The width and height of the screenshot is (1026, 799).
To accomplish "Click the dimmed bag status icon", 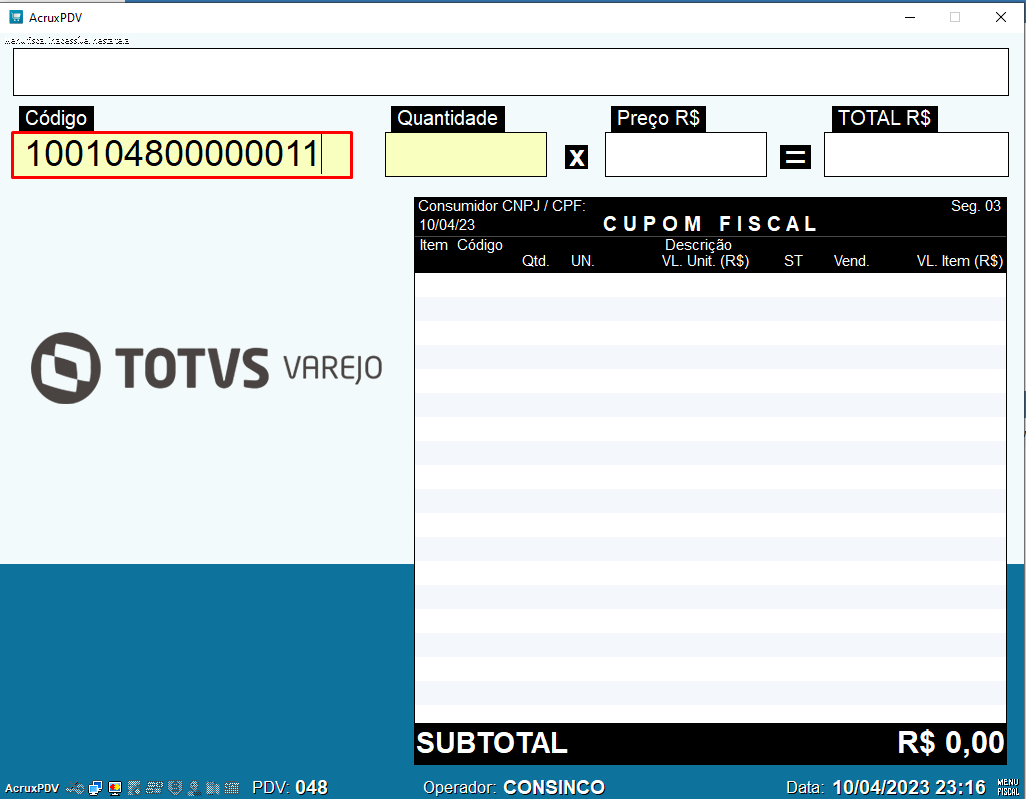I will tap(213, 788).
